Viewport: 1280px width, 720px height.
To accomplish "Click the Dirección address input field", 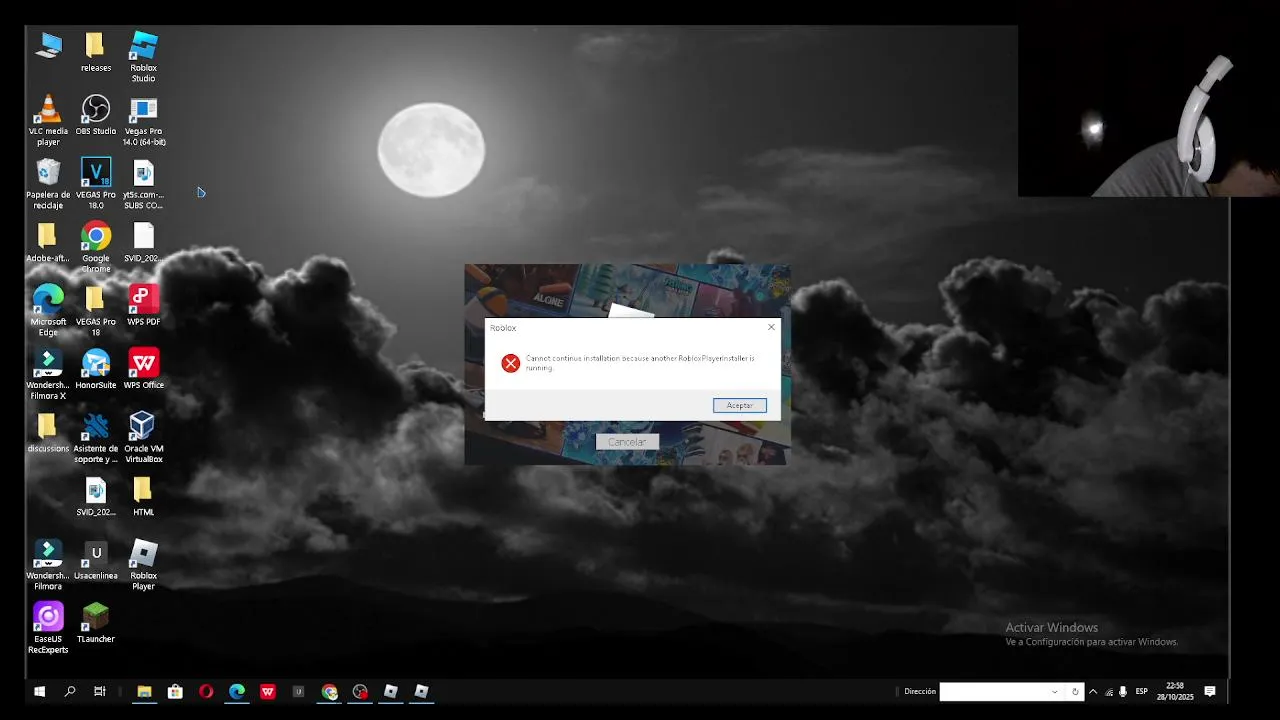I will tap(994, 691).
